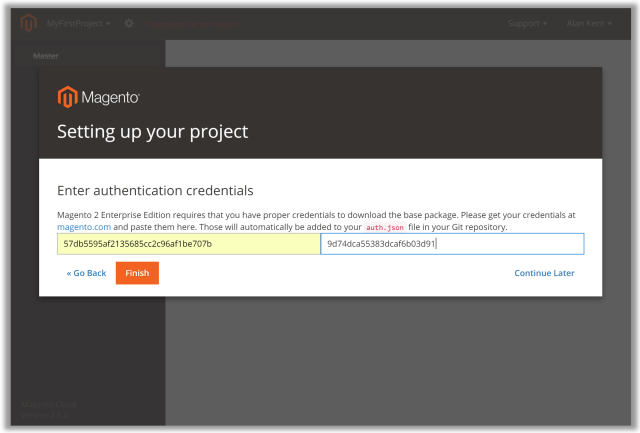Open the MyFirstProject project dropdown
The image size is (640, 433).
(78, 23)
